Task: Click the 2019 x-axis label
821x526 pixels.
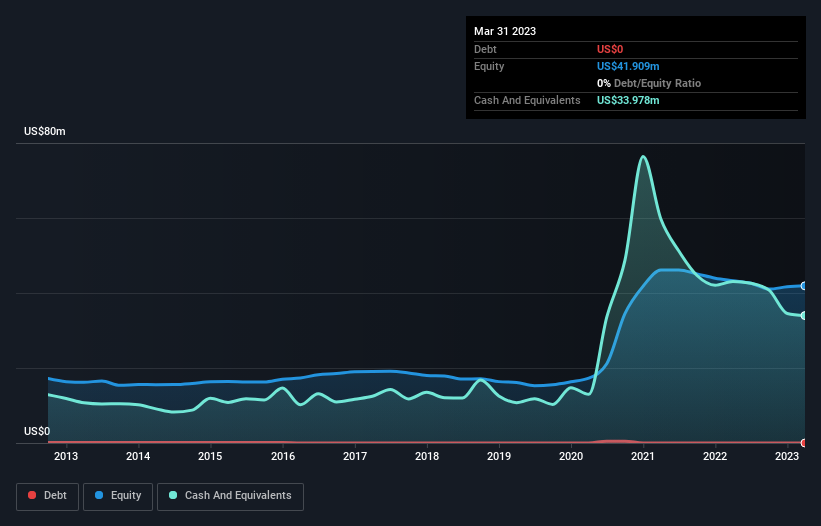Action: [499, 456]
